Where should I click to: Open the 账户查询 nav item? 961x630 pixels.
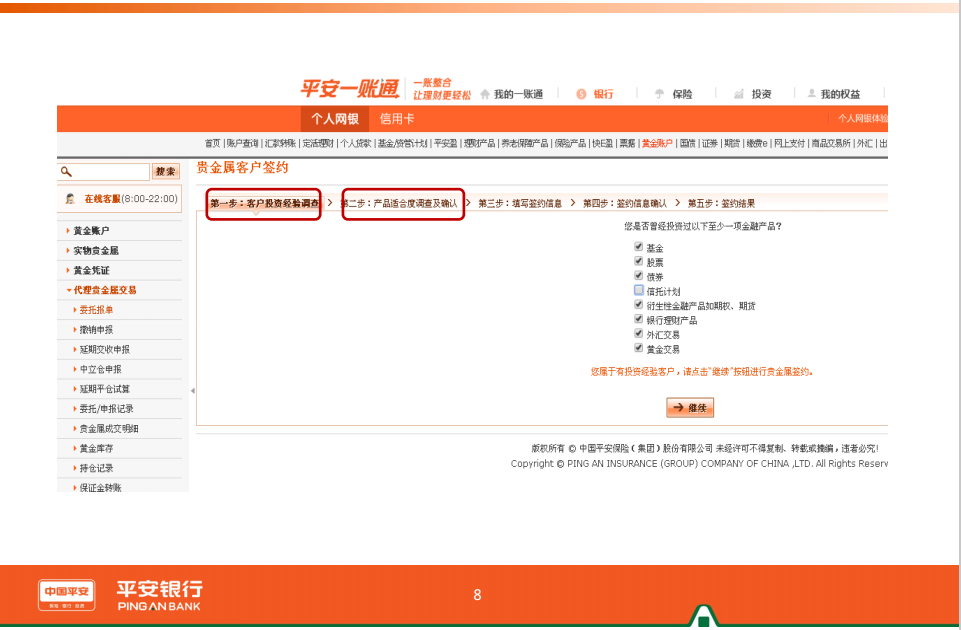[243, 143]
